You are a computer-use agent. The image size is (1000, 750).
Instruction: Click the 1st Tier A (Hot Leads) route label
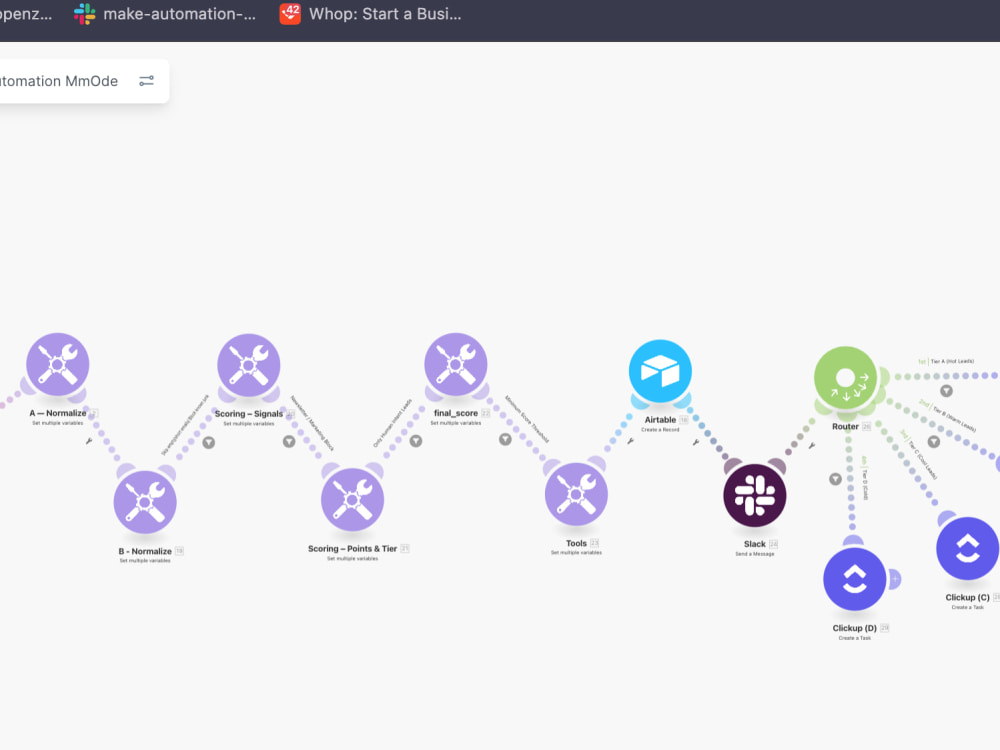click(x=946, y=362)
